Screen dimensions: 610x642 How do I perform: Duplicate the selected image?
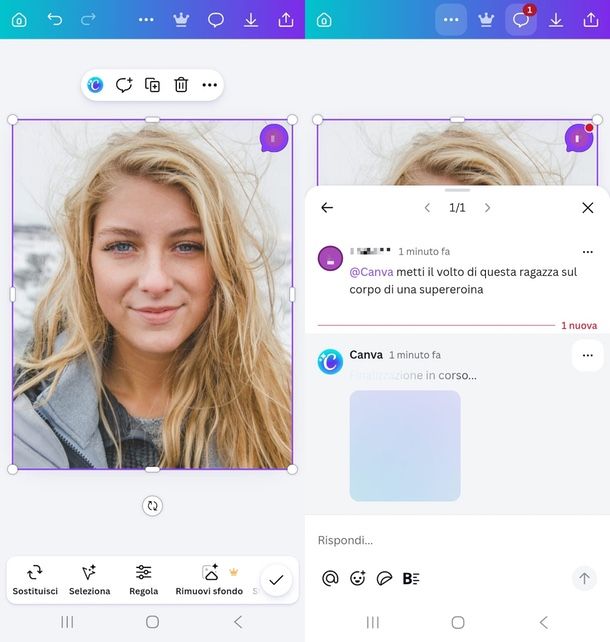click(152, 85)
